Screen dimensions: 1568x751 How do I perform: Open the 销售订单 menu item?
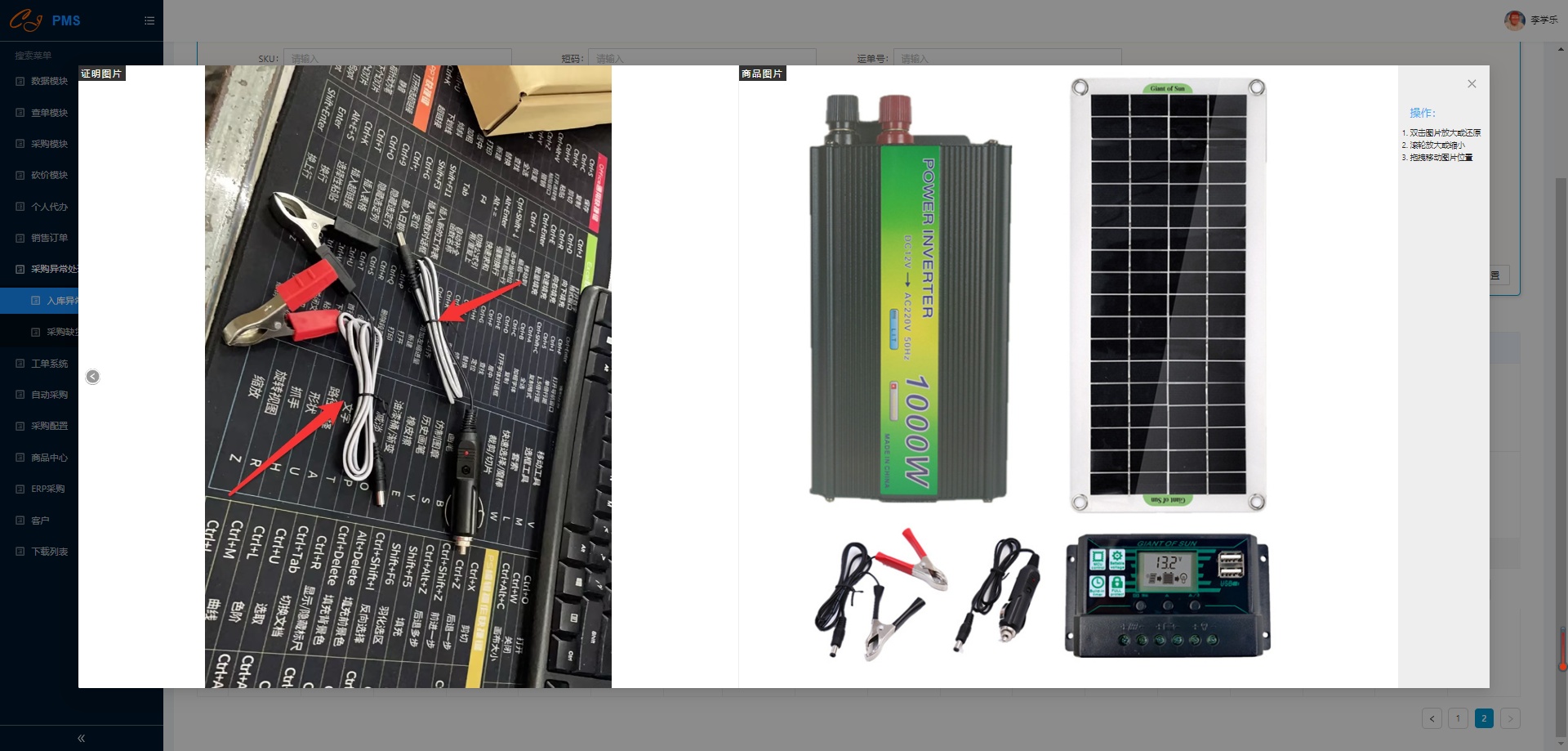(x=49, y=238)
